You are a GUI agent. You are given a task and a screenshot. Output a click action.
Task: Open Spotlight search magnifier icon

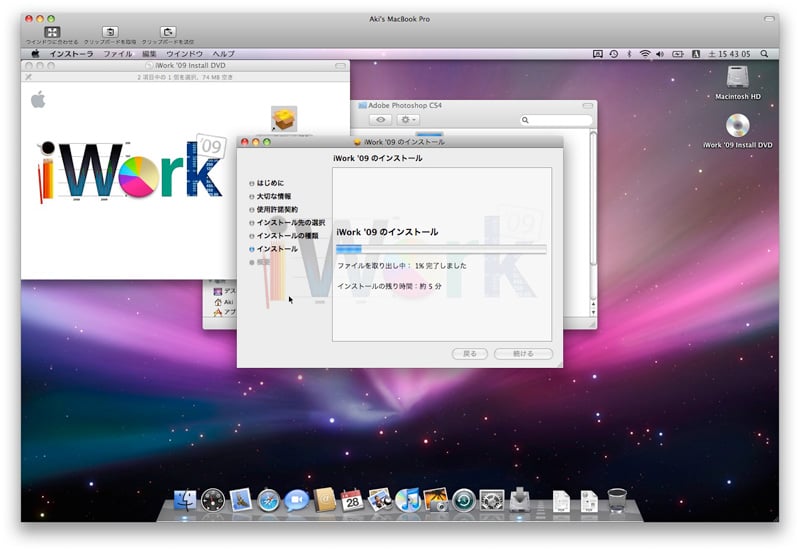[x=764, y=54]
